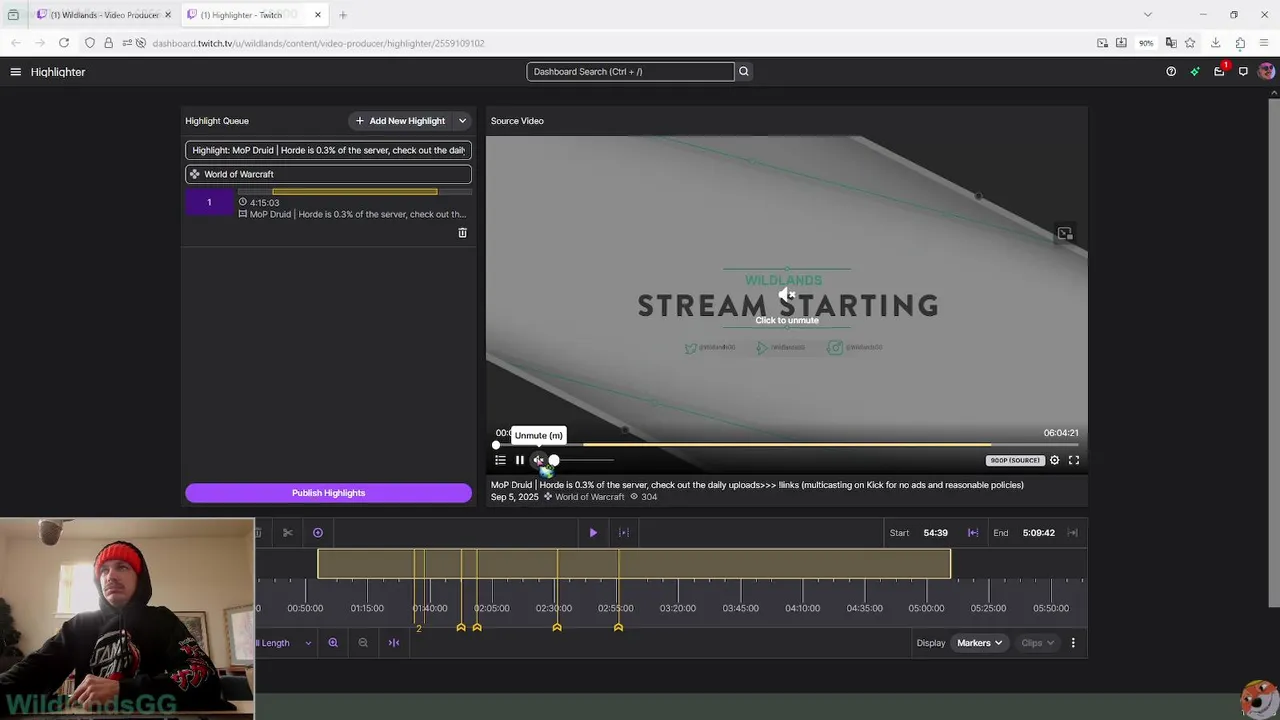The image size is (1280, 720).
Task: Expand the browser tab list chevron
Action: (1148, 15)
